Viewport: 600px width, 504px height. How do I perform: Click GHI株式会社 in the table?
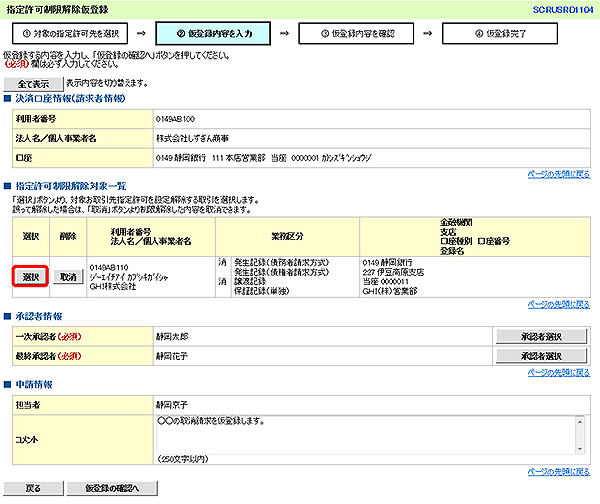coord(112,286)
